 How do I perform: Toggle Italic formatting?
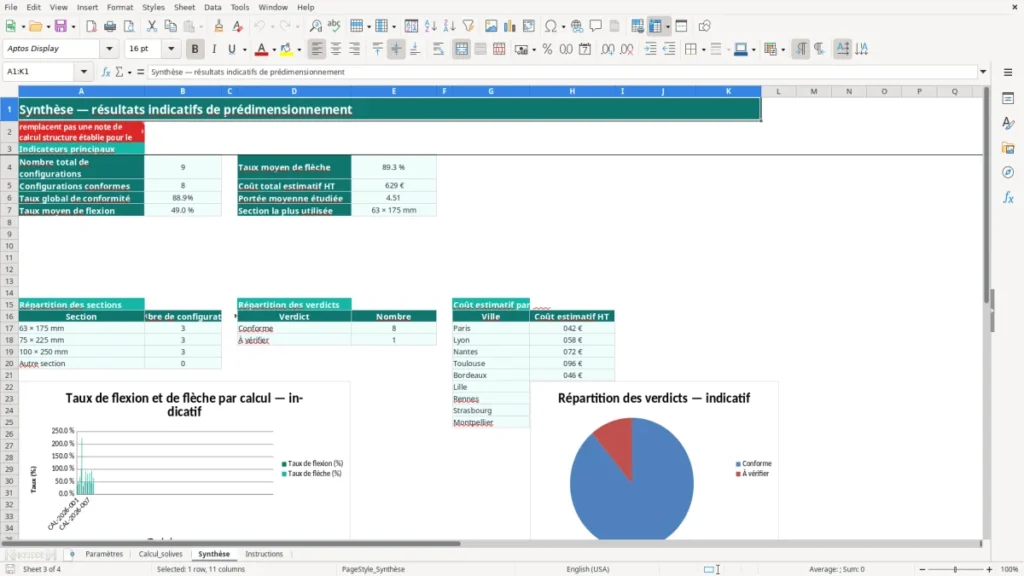pyautogui.click(x=214, y=49)
